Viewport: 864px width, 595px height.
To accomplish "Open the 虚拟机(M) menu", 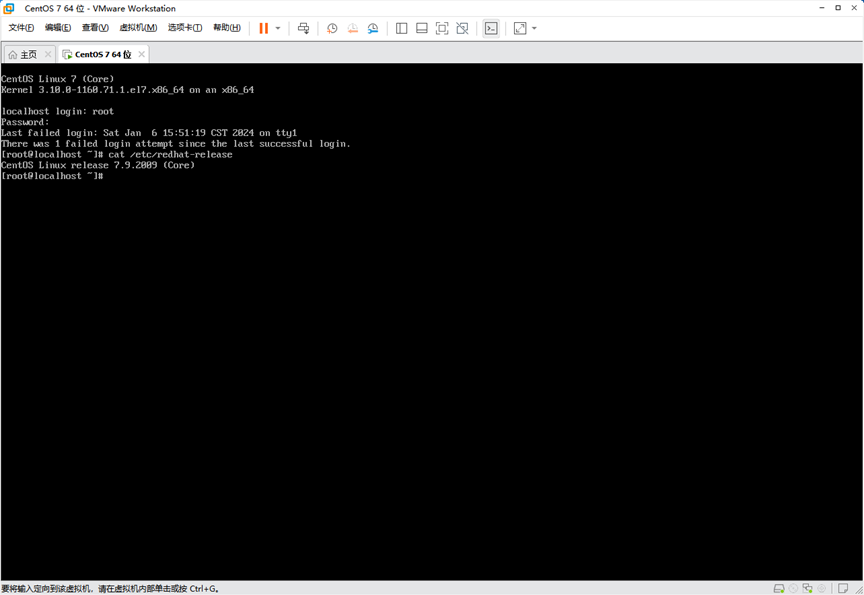I will (x=138, y=28).
